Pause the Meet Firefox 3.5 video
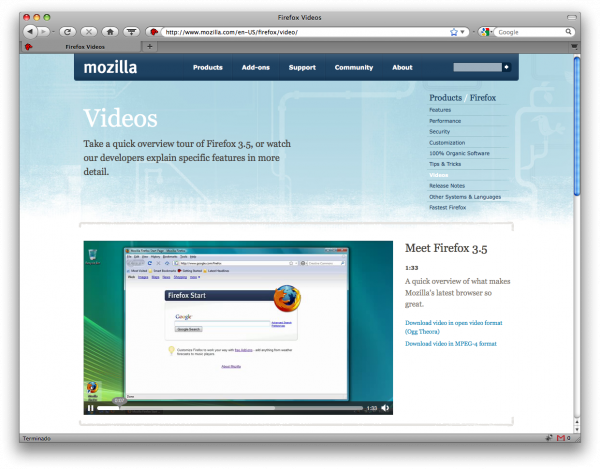The height and width of the screenshot is (469, 600). pyautogui.click(x=91, y=408)
